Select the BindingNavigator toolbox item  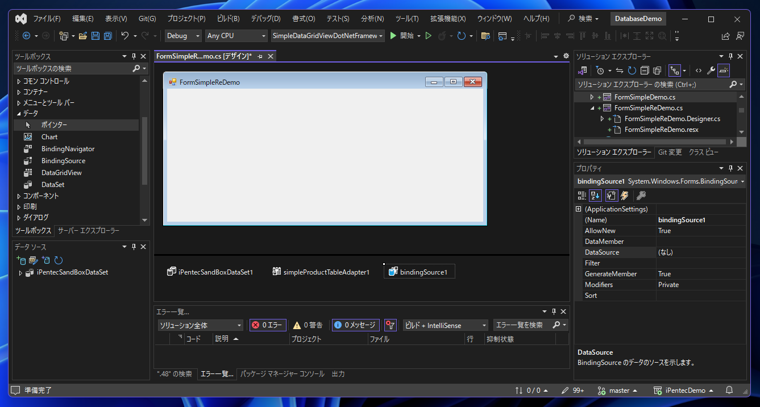coord(68,149)
